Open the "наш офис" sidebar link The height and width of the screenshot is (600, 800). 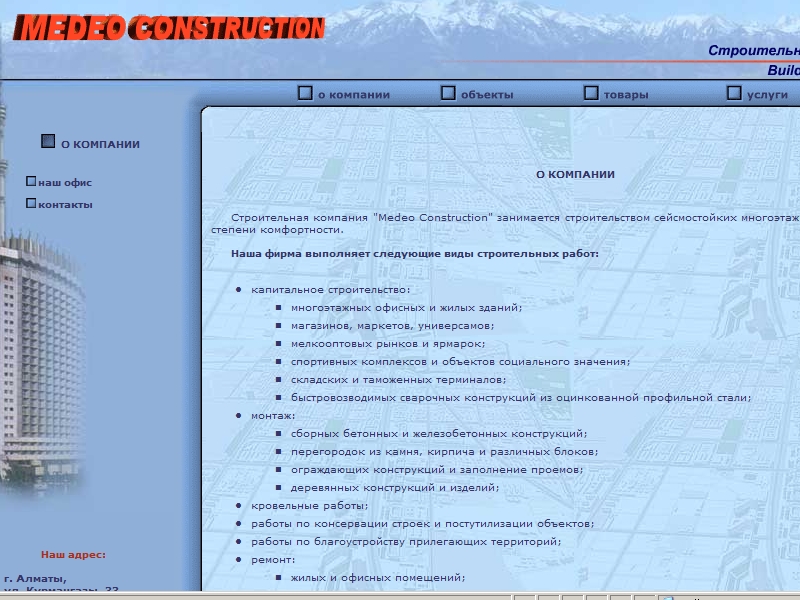tap(65, 183)
